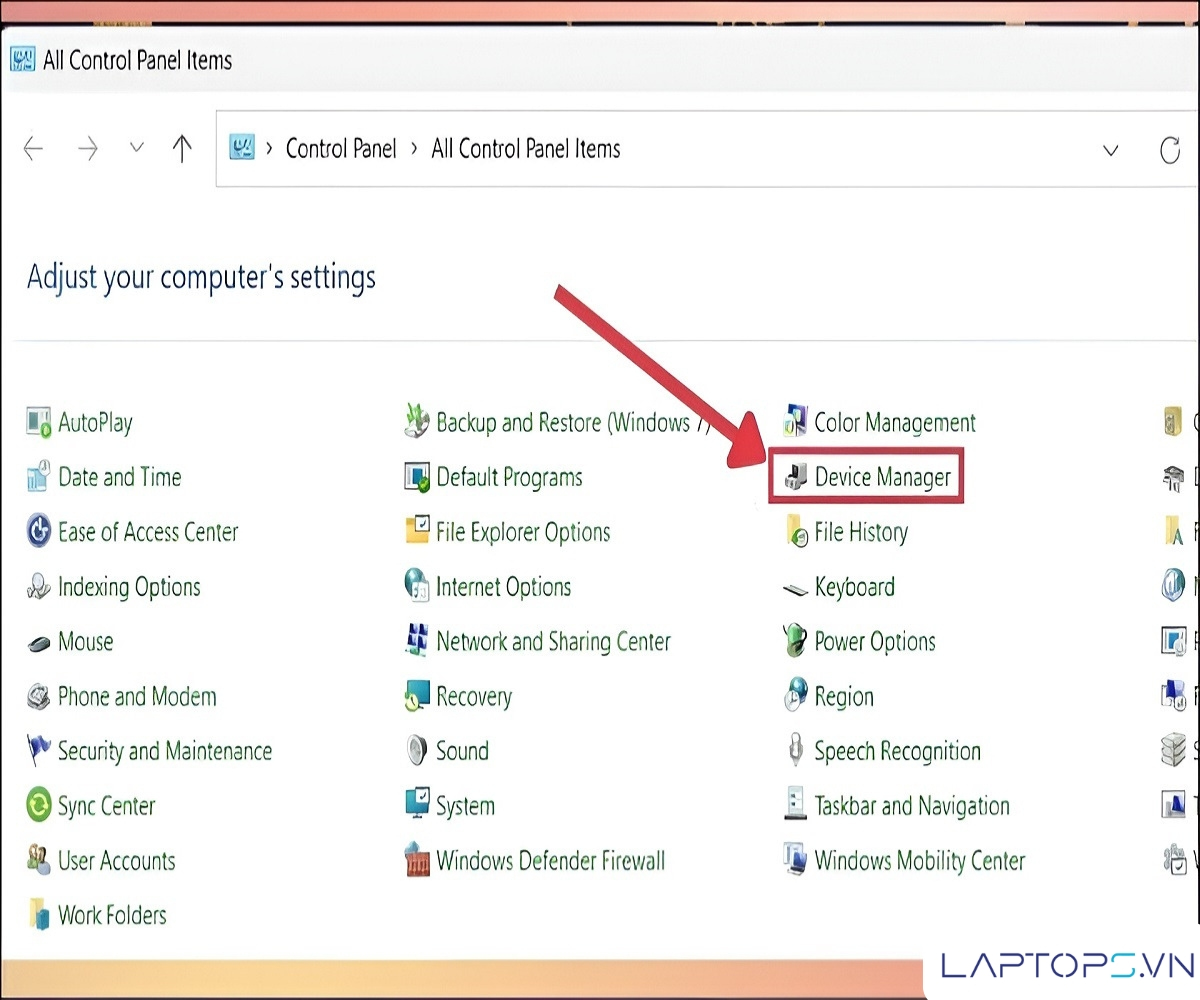Viewport: 1200px width, 1000px height.
Task: Click the Back navigation arrow
Action: click(x=34, y=149)
